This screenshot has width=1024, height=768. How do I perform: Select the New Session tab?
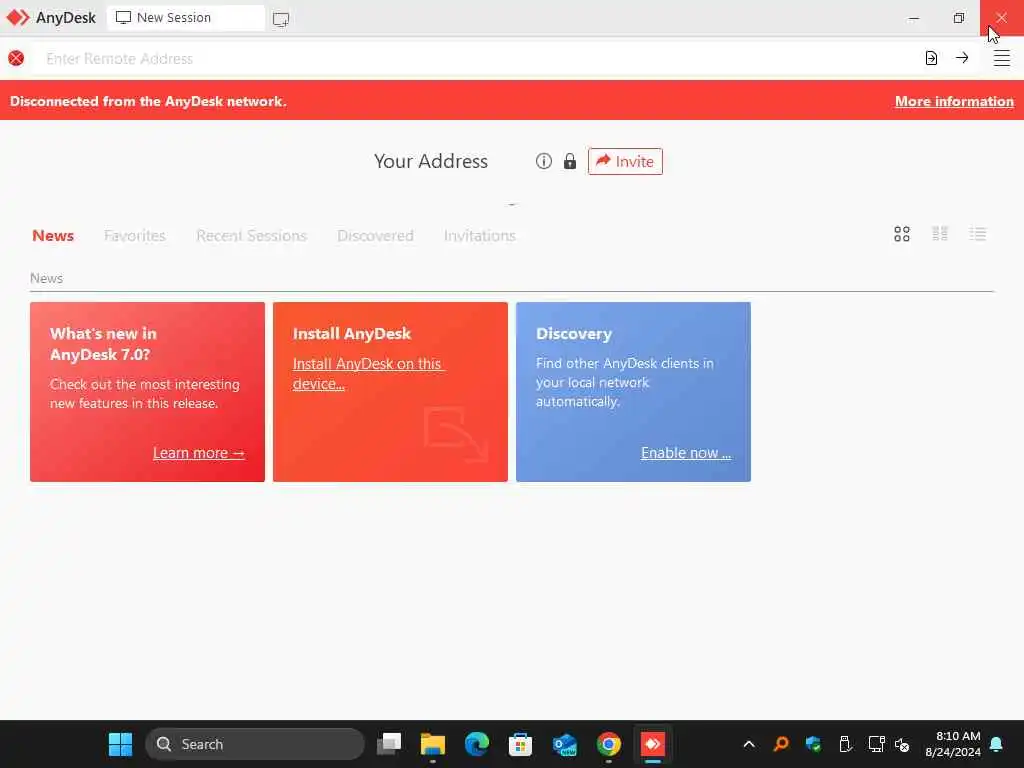tap(186, 18)
